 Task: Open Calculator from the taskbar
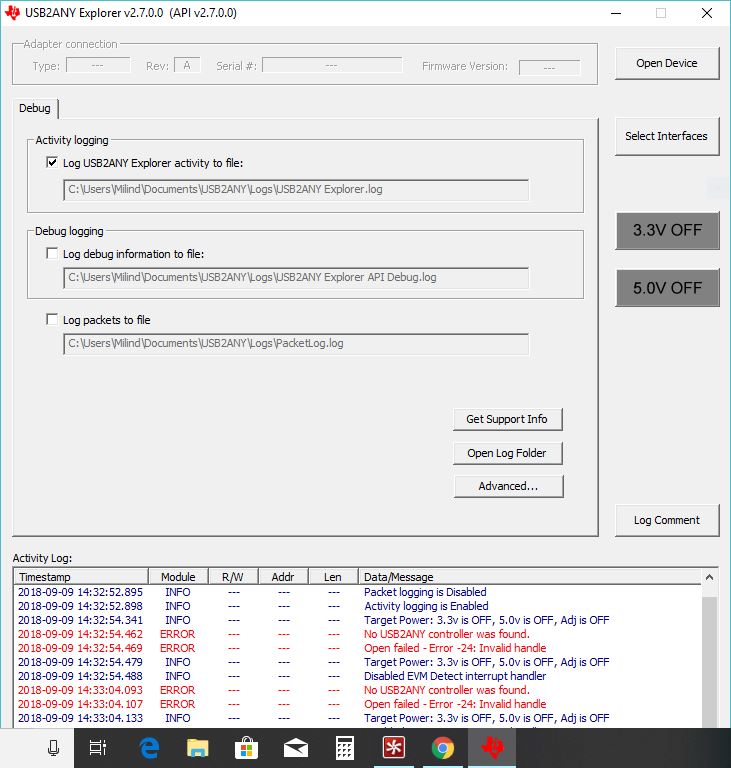[344, 748]
